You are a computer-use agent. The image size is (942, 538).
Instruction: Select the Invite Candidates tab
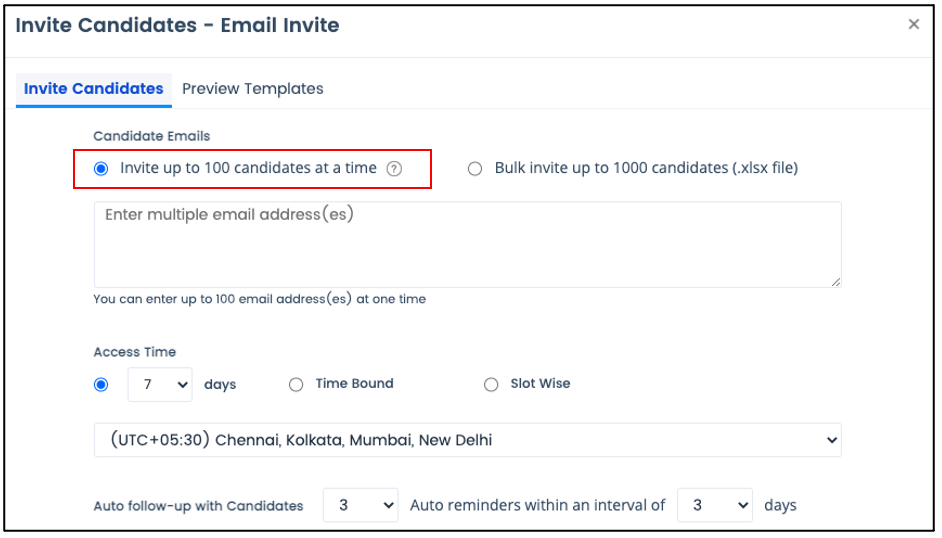point(94,89)
